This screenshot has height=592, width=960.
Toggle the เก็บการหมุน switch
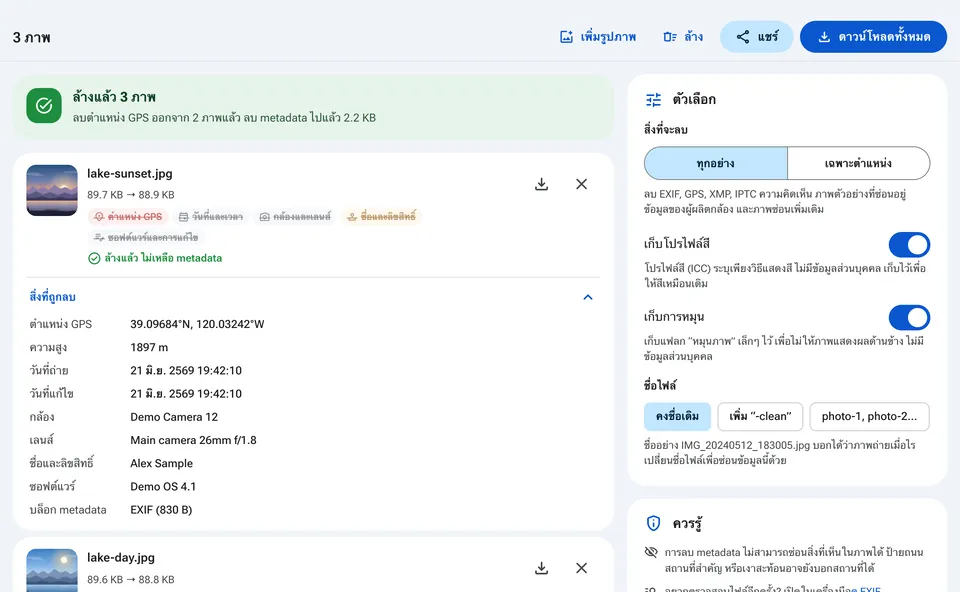[909, 318]
